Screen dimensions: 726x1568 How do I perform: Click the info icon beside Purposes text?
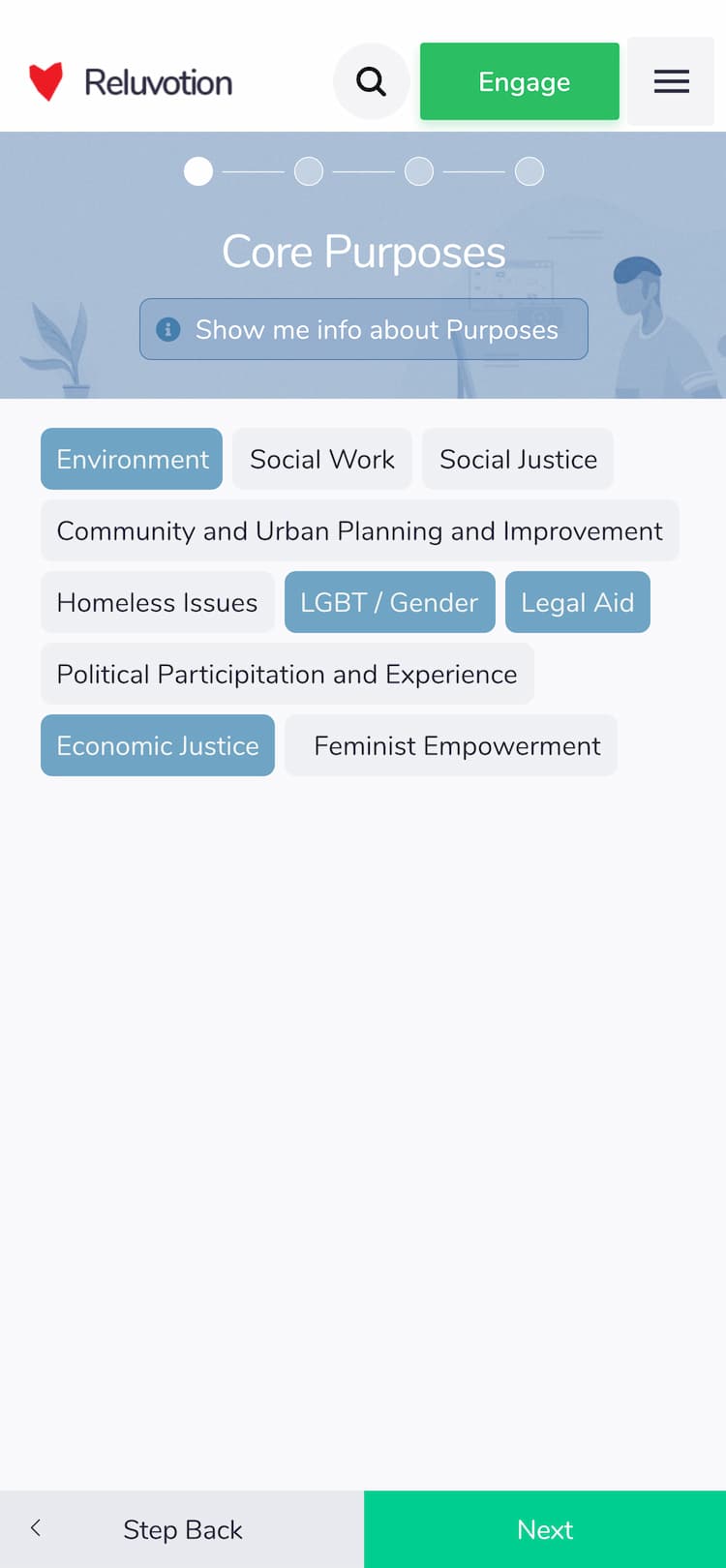click(168, 329)
